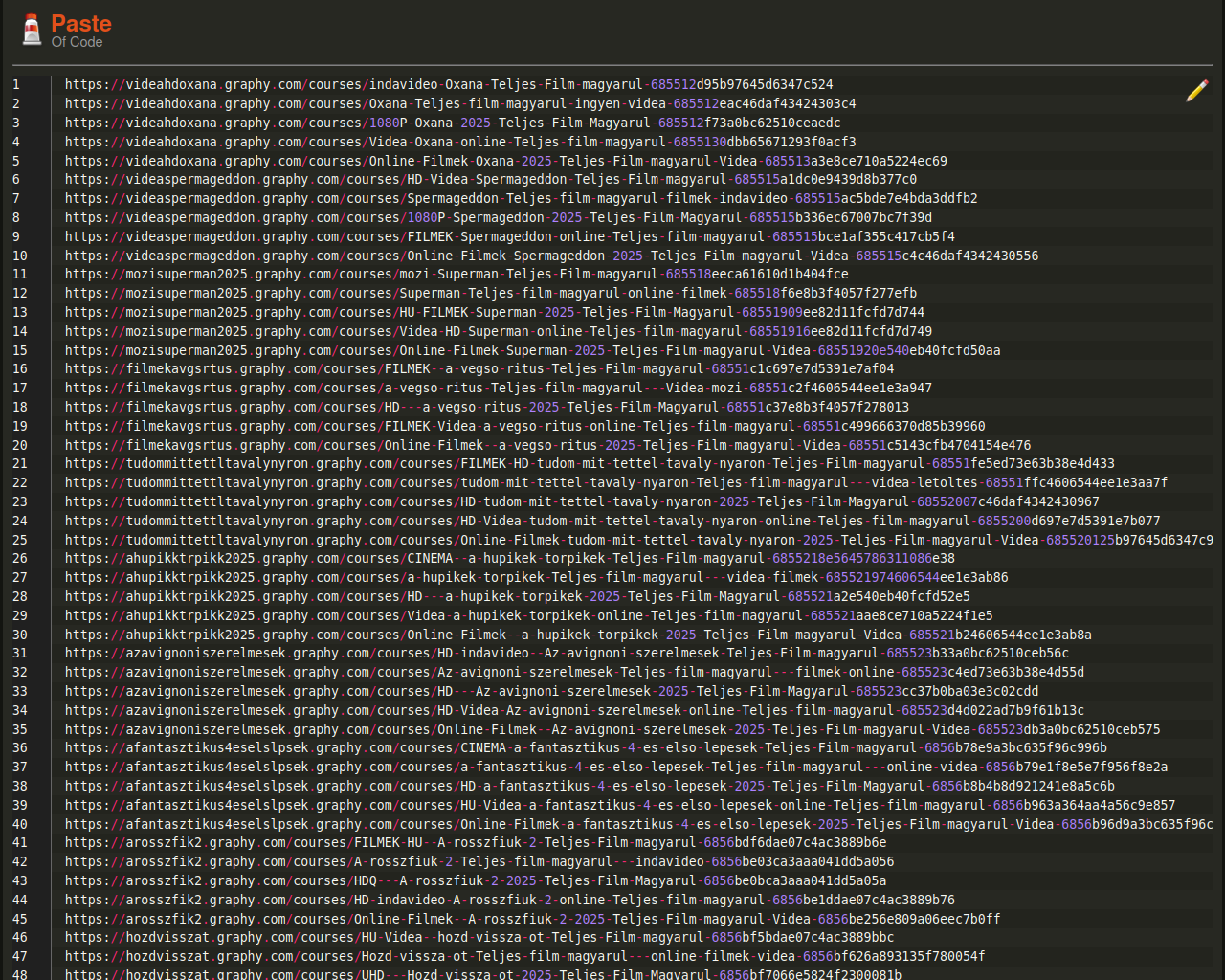Select line 6 HD Videa Spermageddon URL

(491, 179)
